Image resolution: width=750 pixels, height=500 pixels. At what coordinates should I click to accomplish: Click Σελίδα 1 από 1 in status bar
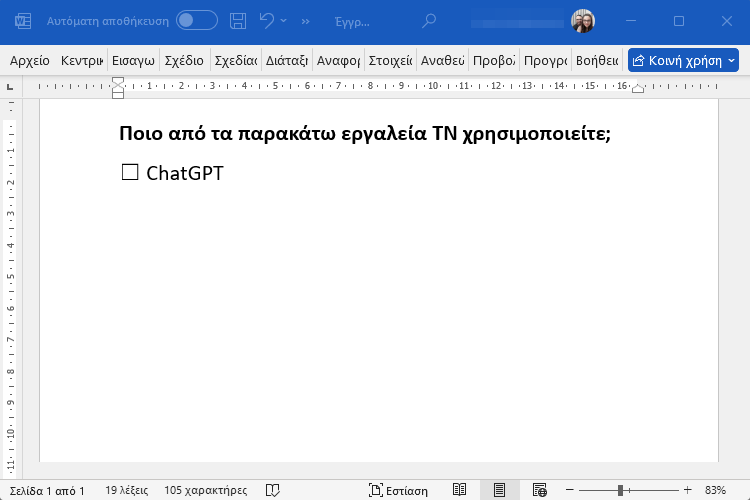click(x=47, y=490)
